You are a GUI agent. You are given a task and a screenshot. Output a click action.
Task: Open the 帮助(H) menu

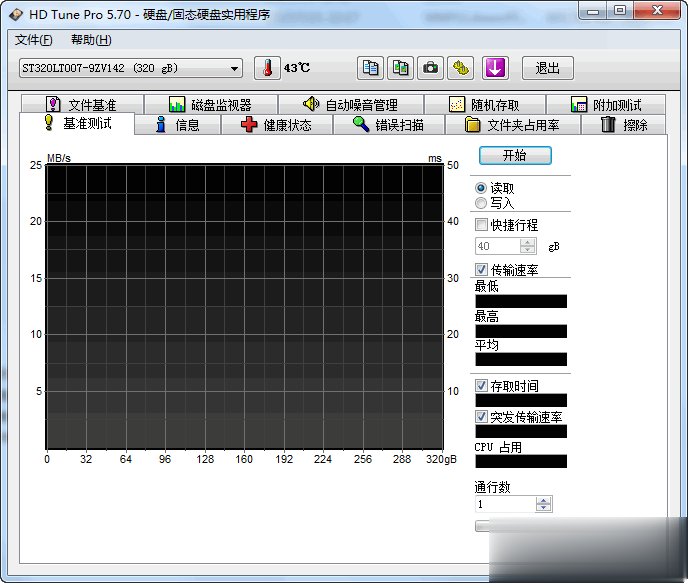coord(91,40)
